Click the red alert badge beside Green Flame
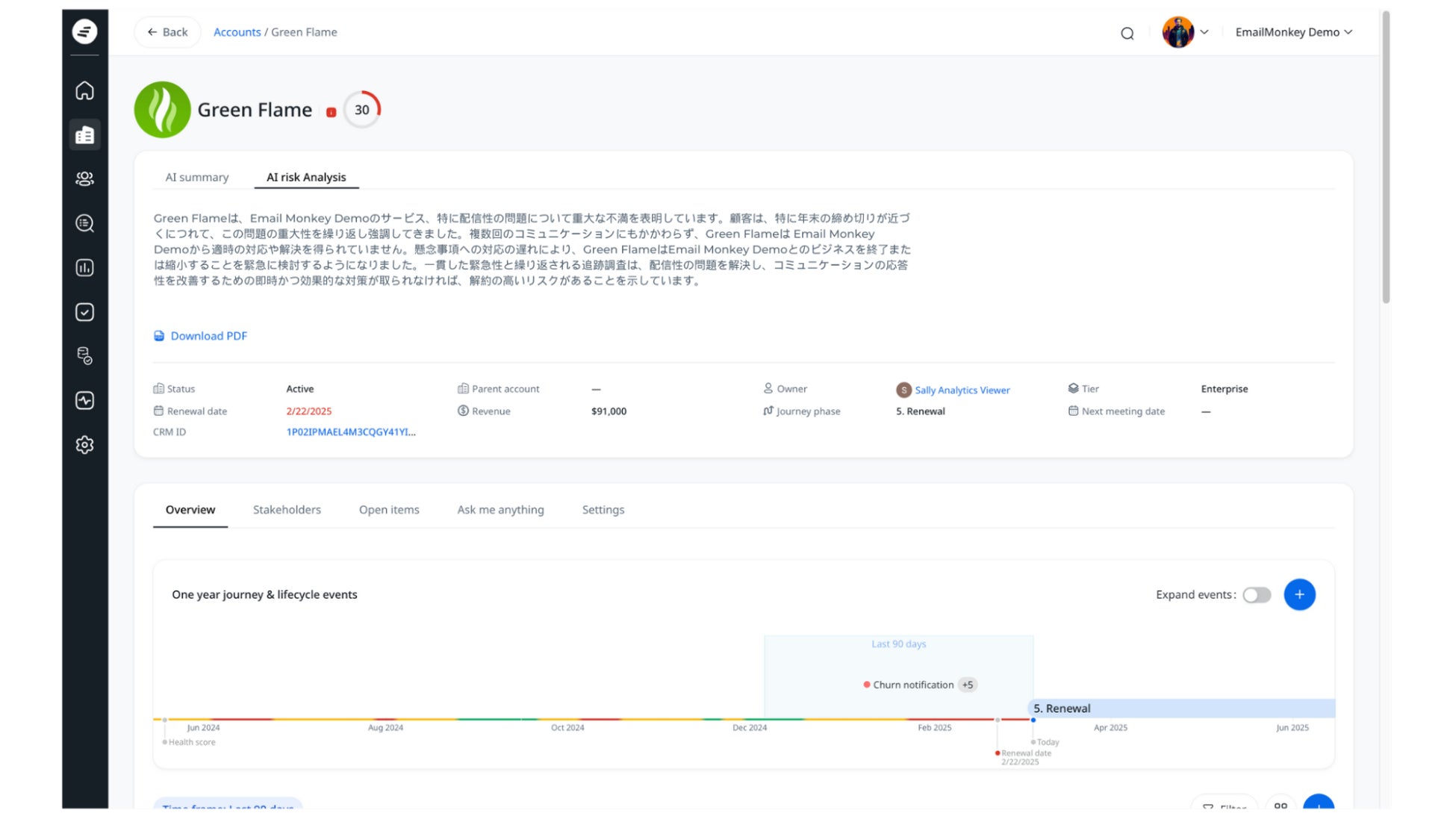1456x819 pixels. (x=331, y=112)
